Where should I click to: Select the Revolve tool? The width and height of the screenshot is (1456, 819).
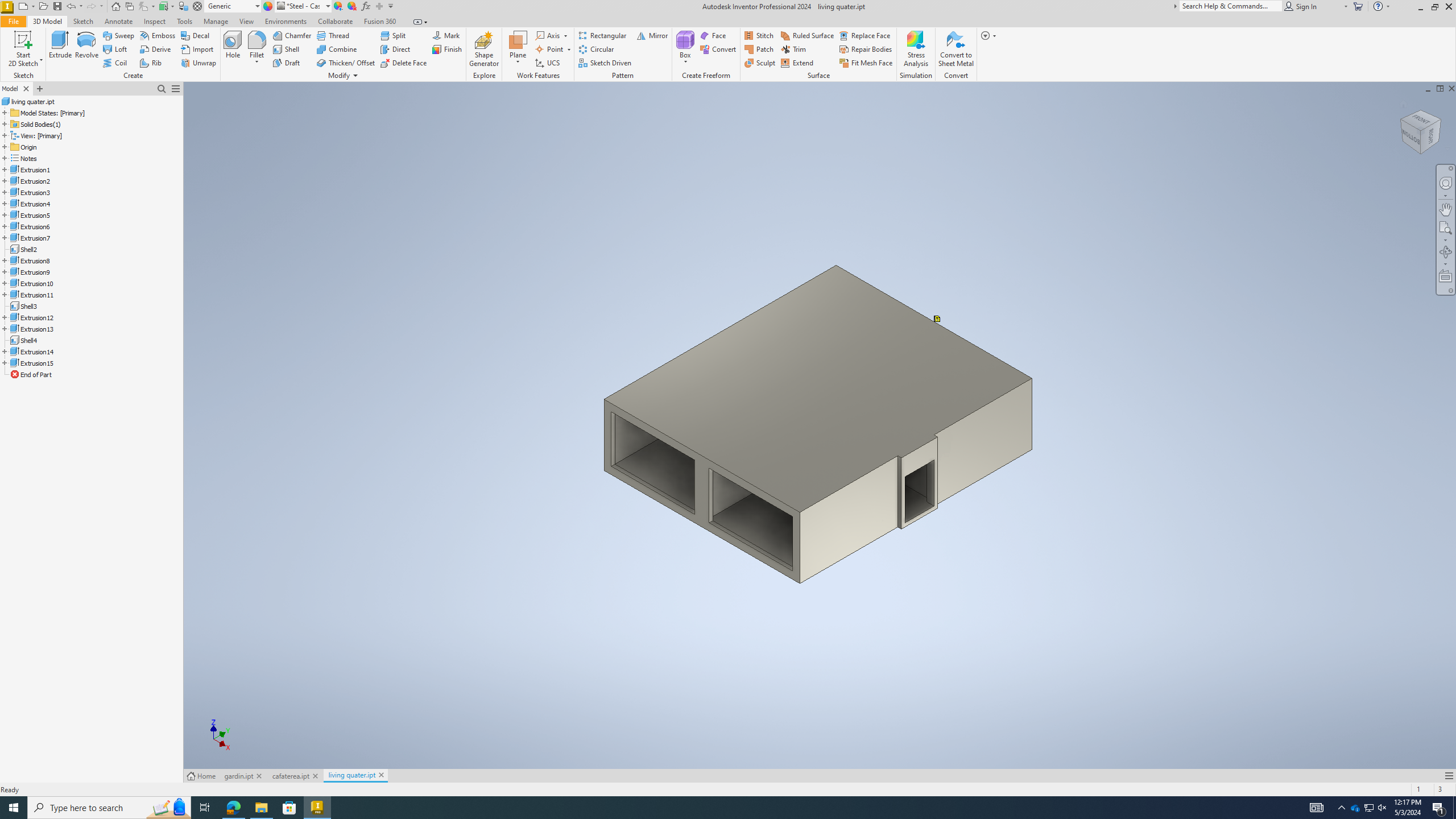(86, 45)
